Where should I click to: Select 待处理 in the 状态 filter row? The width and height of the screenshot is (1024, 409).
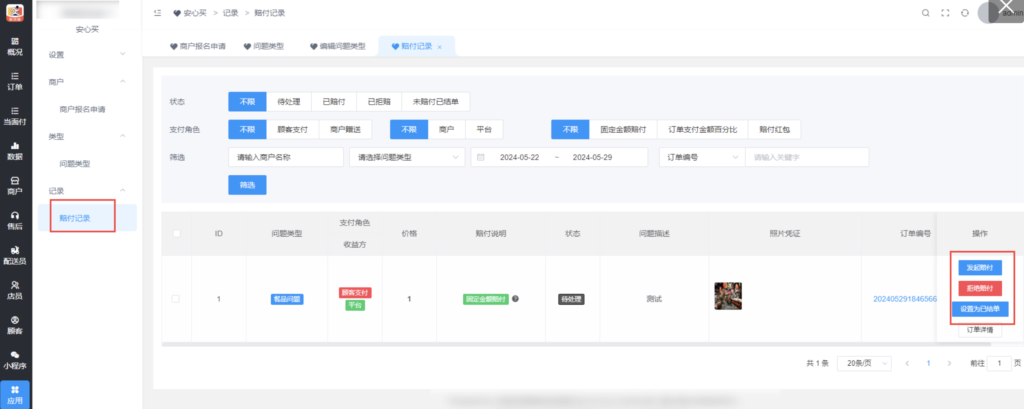(x=289, y=102)
